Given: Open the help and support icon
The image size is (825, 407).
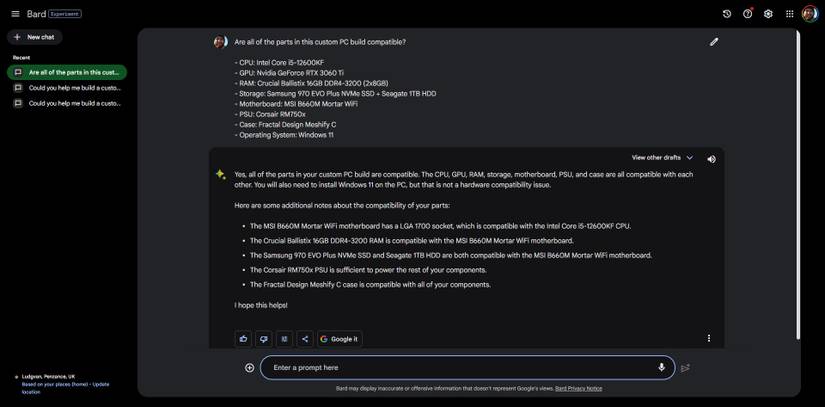Looking at the screenshot, I should [x=747, y=14].
